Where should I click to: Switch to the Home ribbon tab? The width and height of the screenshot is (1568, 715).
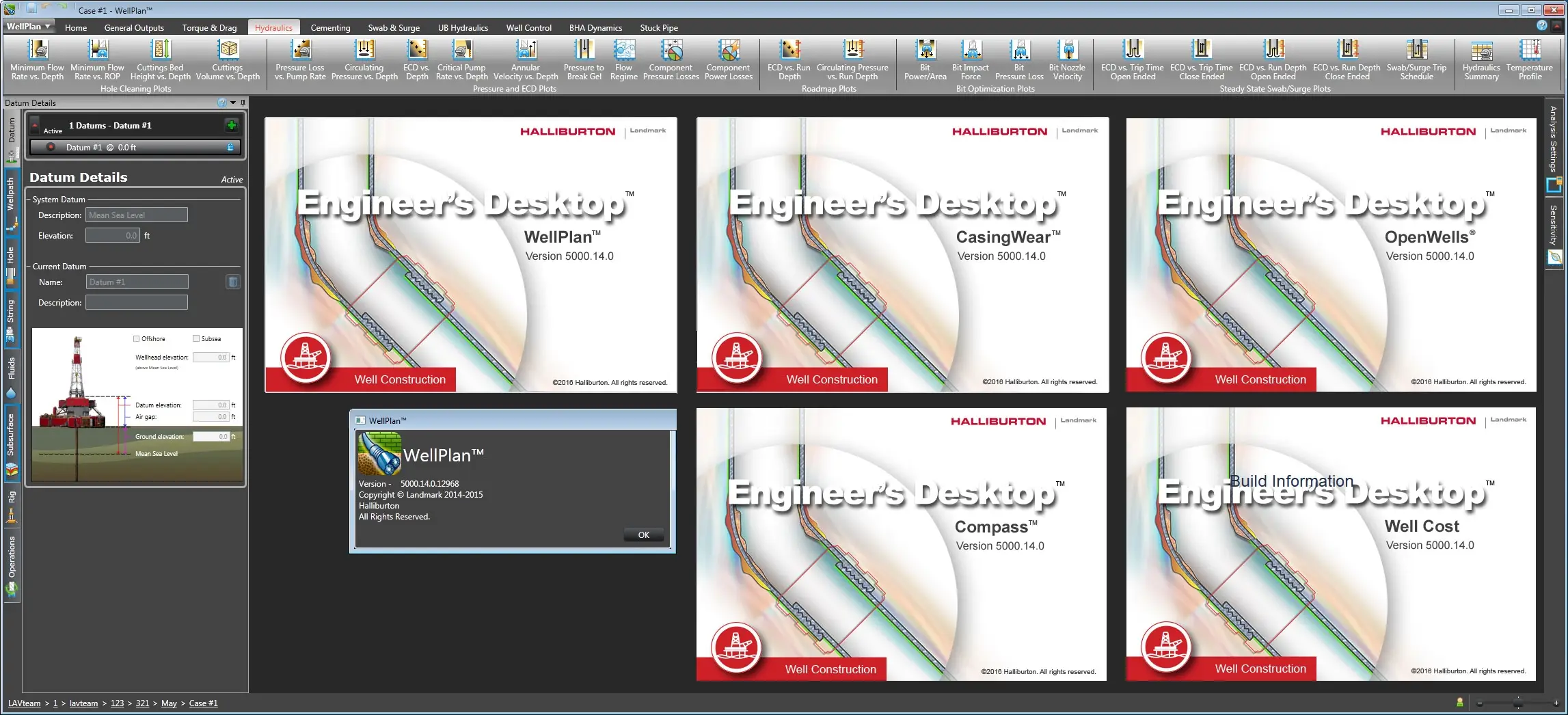coord(76,27)
